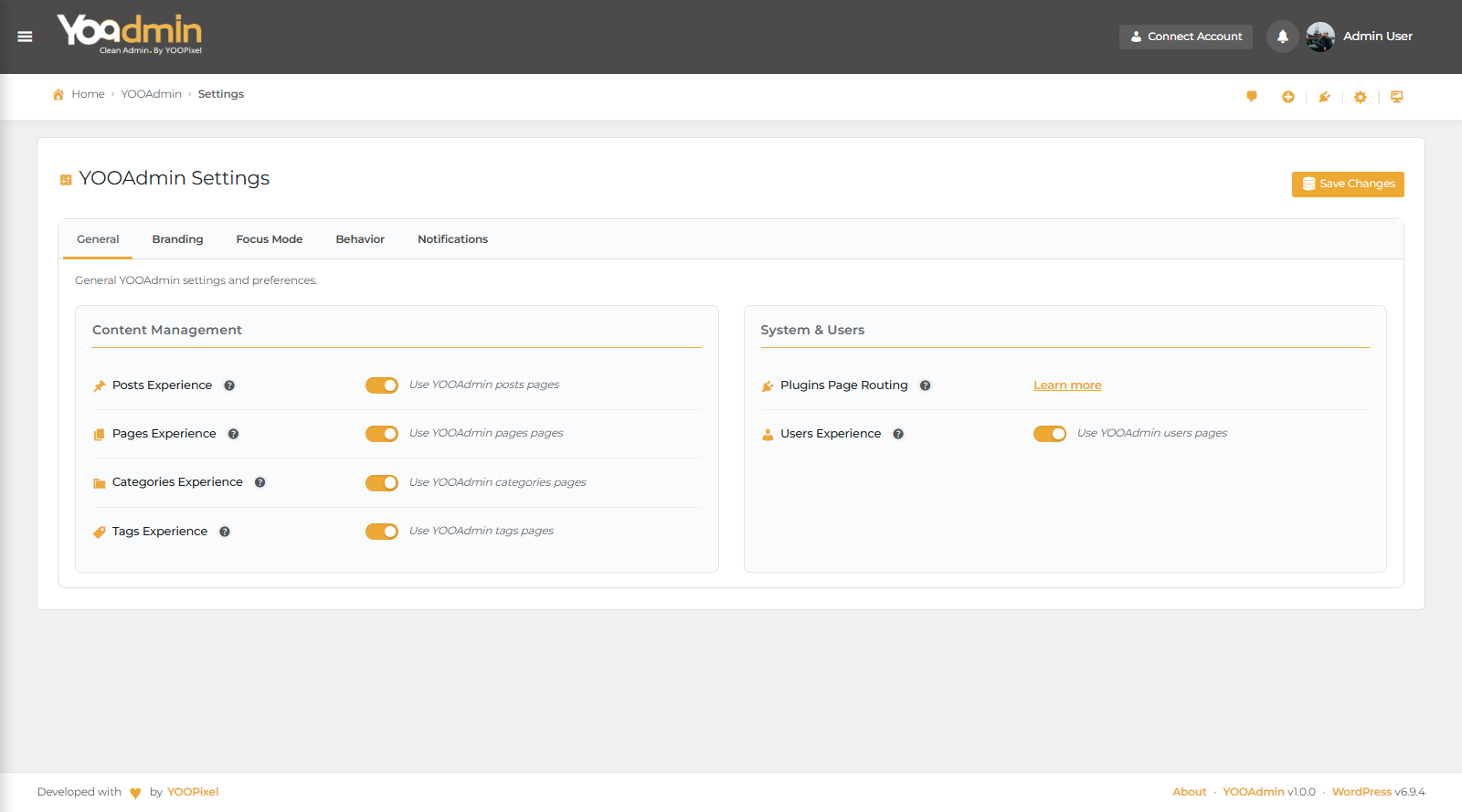1462x812 pixels.
Task: Click the YOOAdmin breadcrumb link
Action: click(152, 94)
